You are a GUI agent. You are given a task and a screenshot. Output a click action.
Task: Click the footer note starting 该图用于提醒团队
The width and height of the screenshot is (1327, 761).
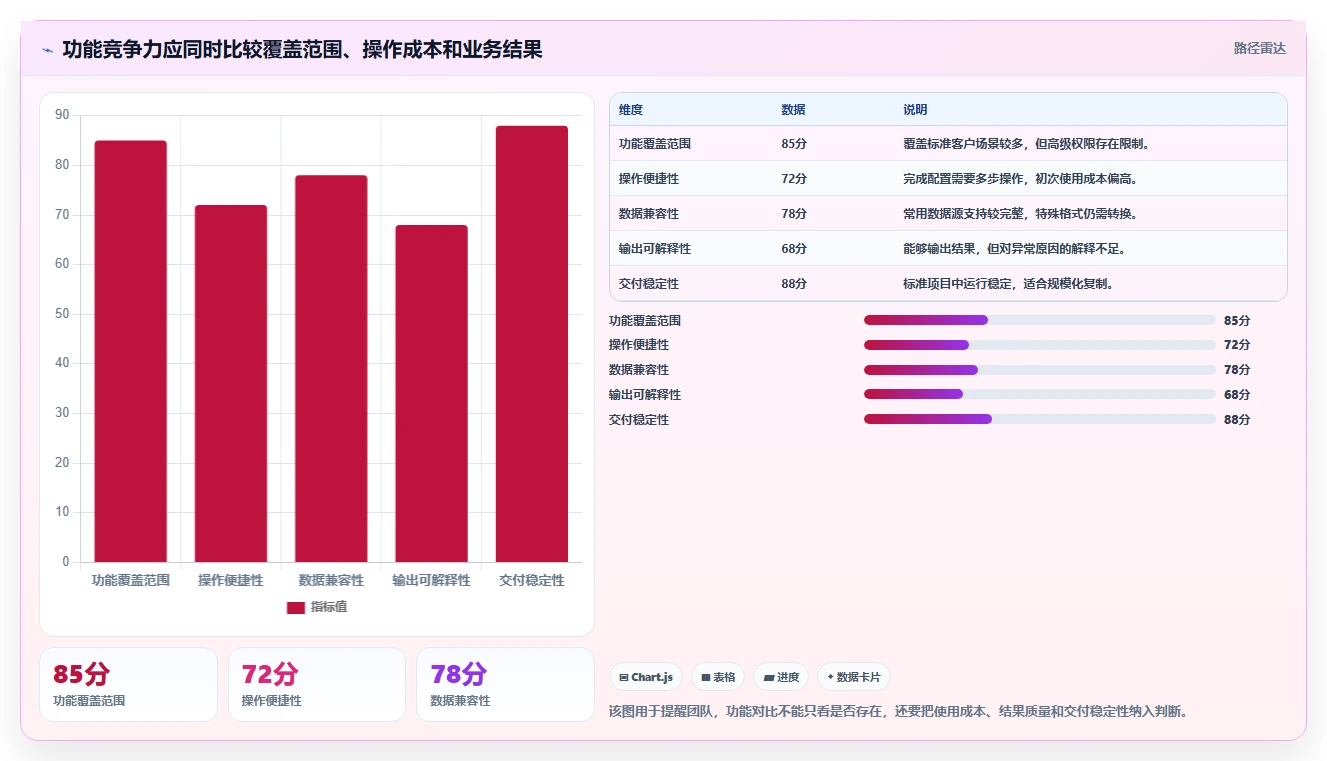(x=898, y=712)
